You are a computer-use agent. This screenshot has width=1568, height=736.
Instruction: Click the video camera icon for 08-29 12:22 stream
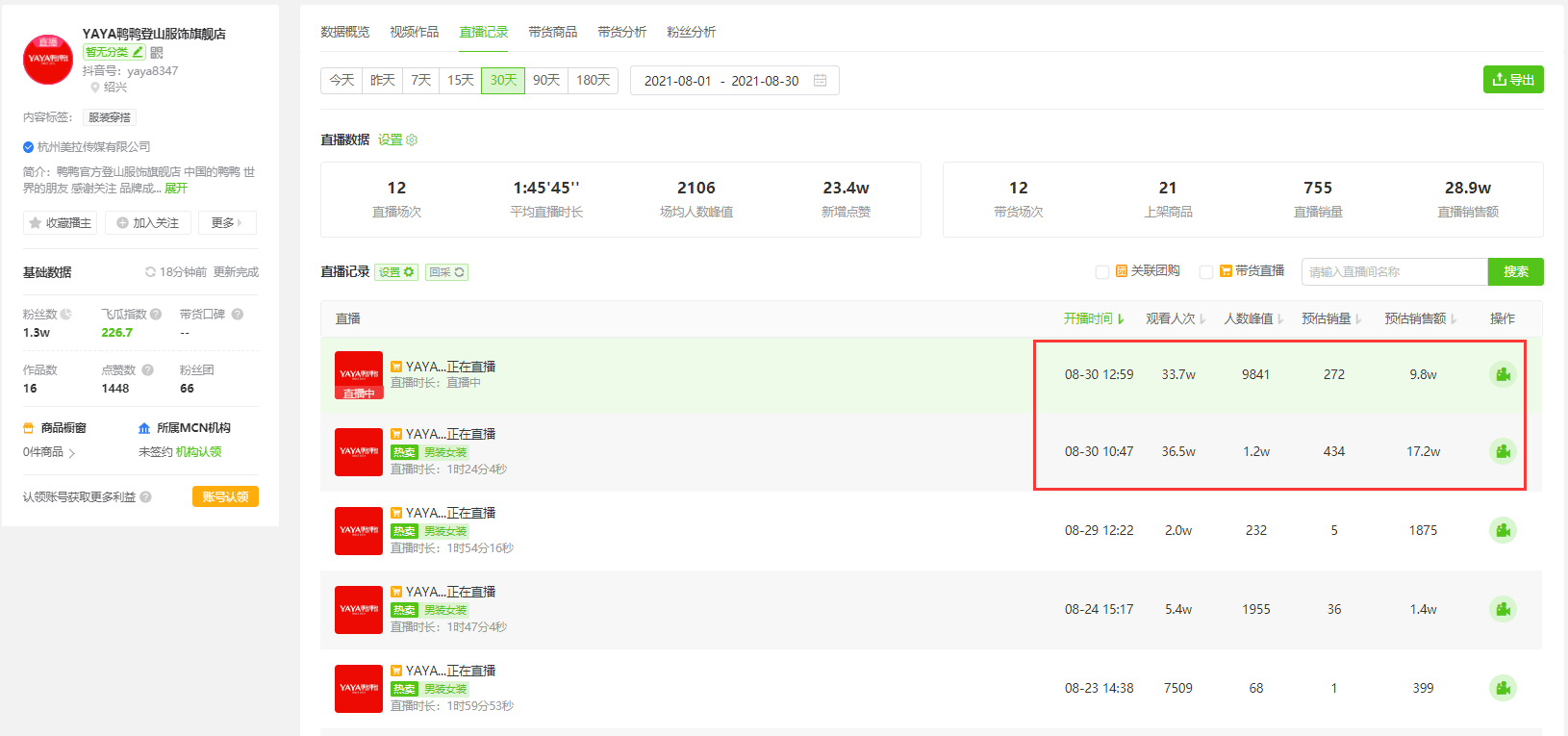(1503, 530)
